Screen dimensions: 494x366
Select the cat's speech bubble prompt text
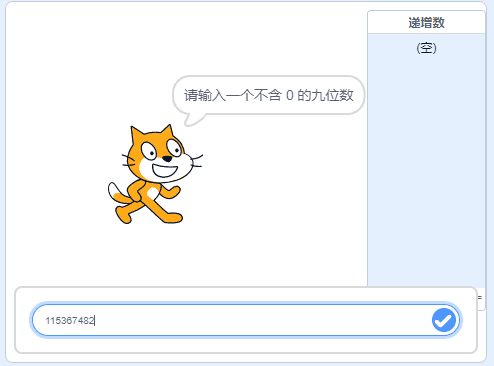pyautogui.click(x=269, y=95)
